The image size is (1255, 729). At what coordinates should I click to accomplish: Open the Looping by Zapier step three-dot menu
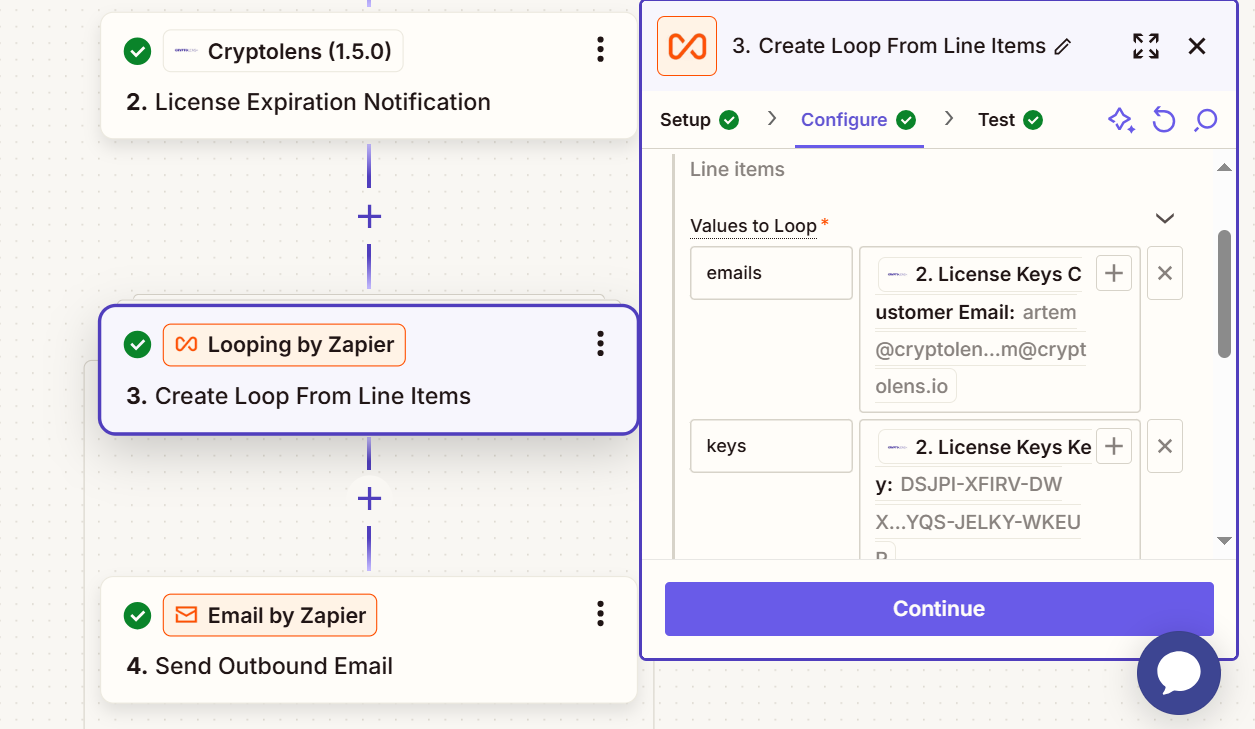click(x=600, y=344)
